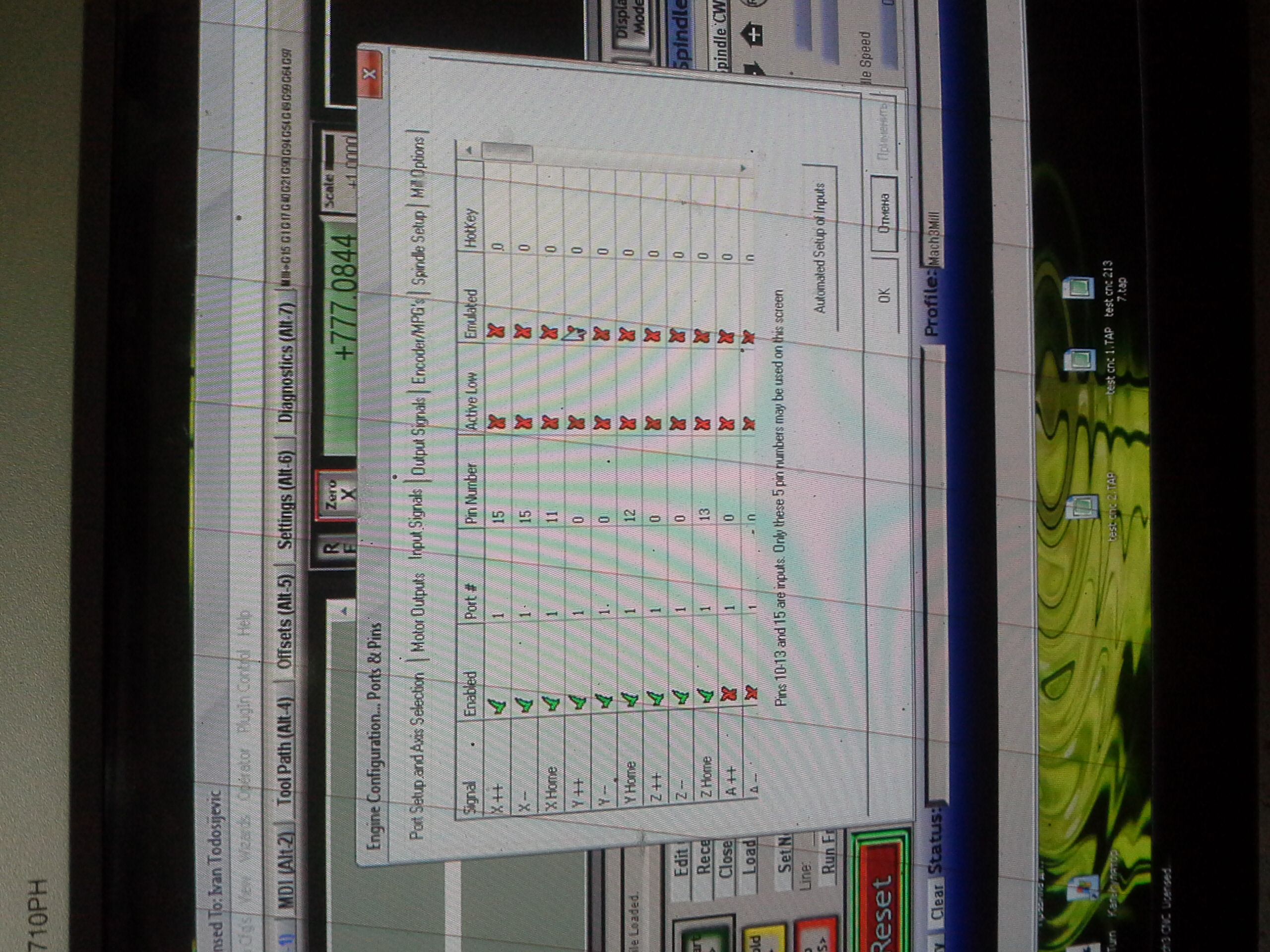
Task: Click Emulated red X for Y Home
Action: pos(627,334)
